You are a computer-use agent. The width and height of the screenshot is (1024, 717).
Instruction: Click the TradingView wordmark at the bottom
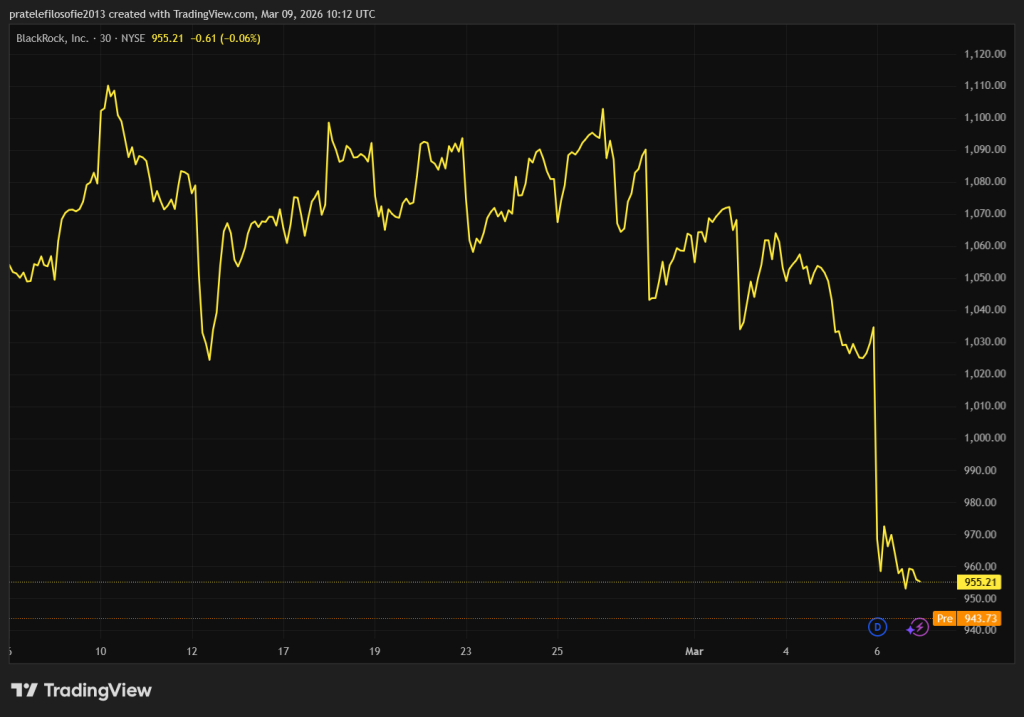(98, 690)
